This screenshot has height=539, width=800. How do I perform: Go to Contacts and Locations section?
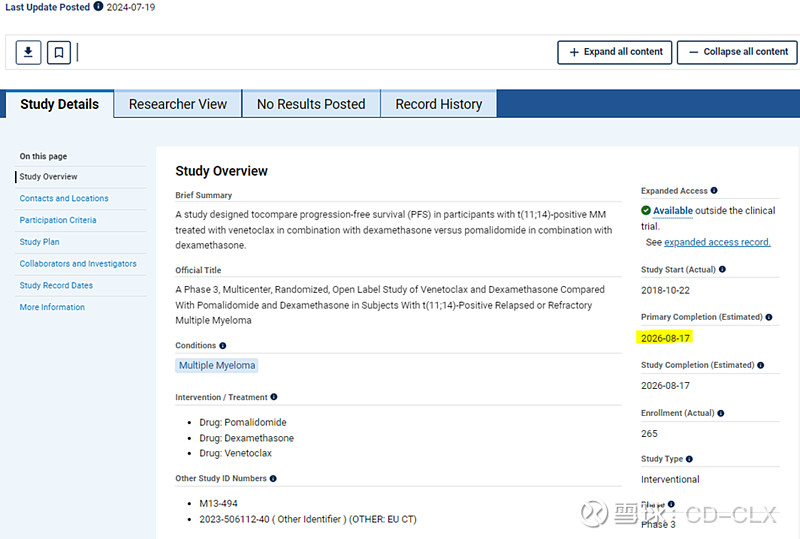(64, 198)
